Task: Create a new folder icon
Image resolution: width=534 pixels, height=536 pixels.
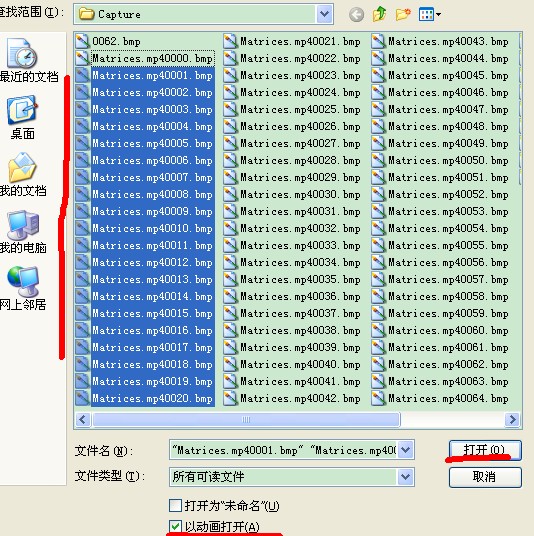Action: tap(403, 14)
